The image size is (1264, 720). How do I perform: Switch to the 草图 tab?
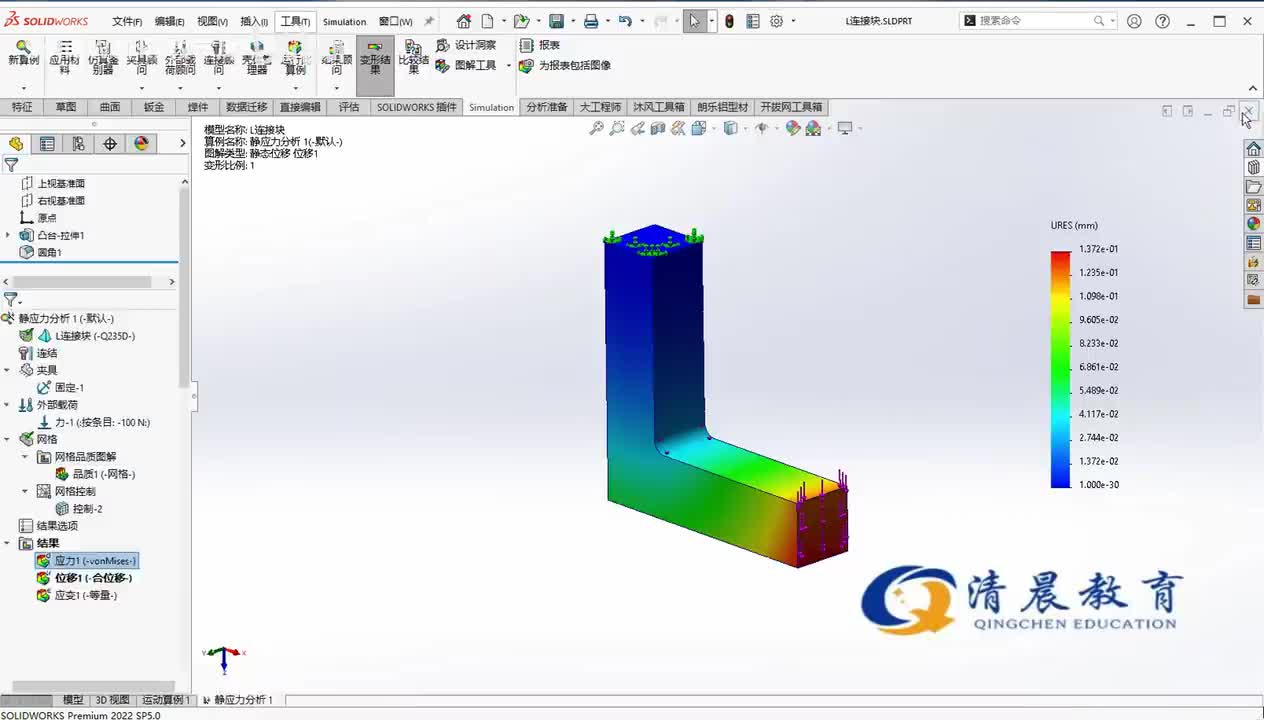66,107
